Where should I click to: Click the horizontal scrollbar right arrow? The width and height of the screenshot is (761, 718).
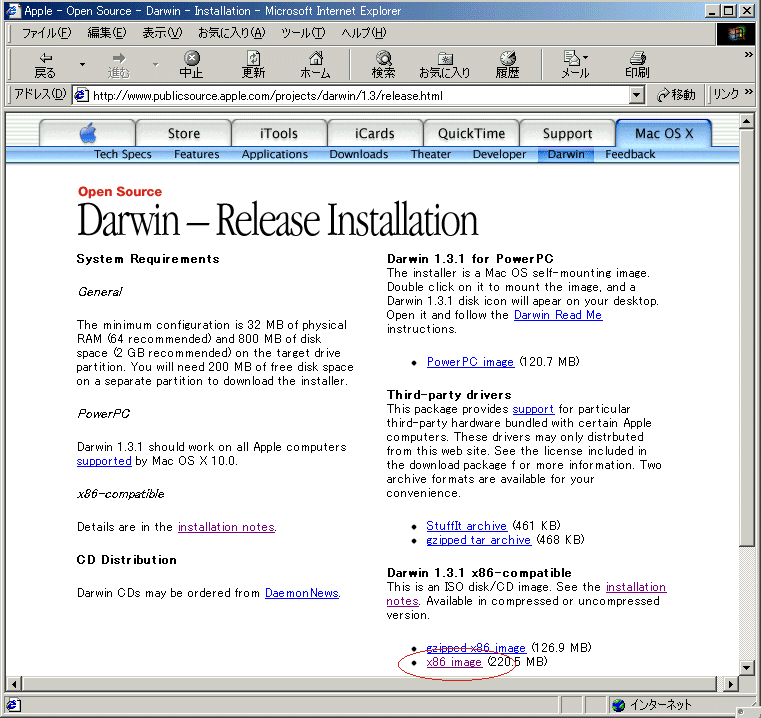coord(731,685)
